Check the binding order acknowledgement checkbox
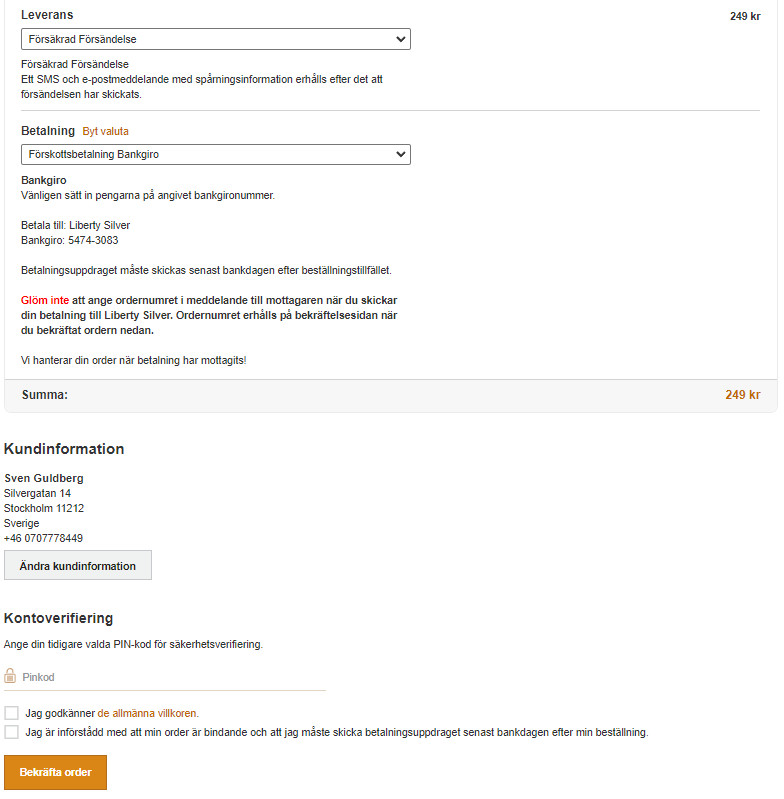The height and width of the screenshot is (799, 784). 11,733
